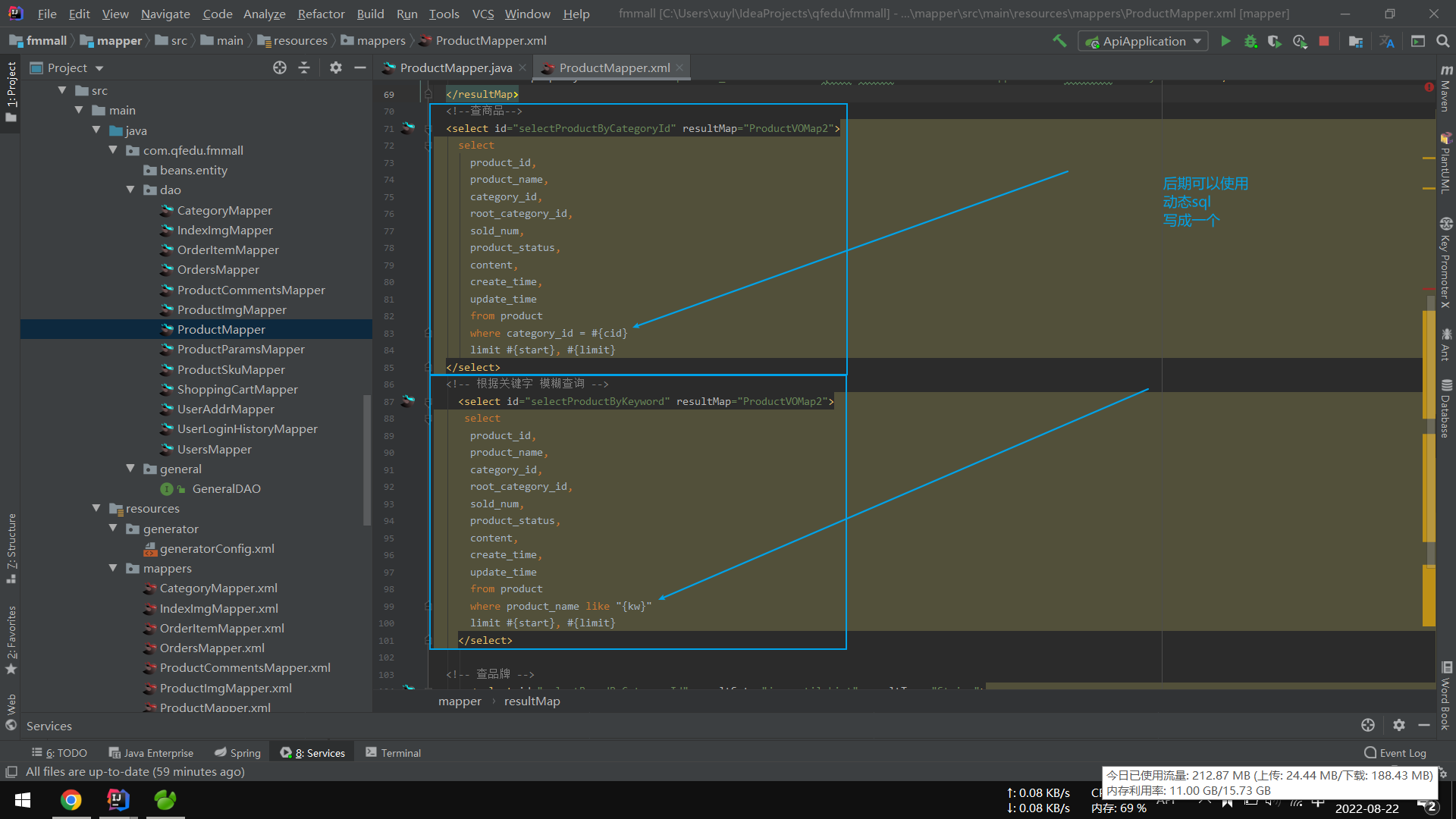Open the Terminal tool window
The image size is (1456, 819).
click(393, 752)
